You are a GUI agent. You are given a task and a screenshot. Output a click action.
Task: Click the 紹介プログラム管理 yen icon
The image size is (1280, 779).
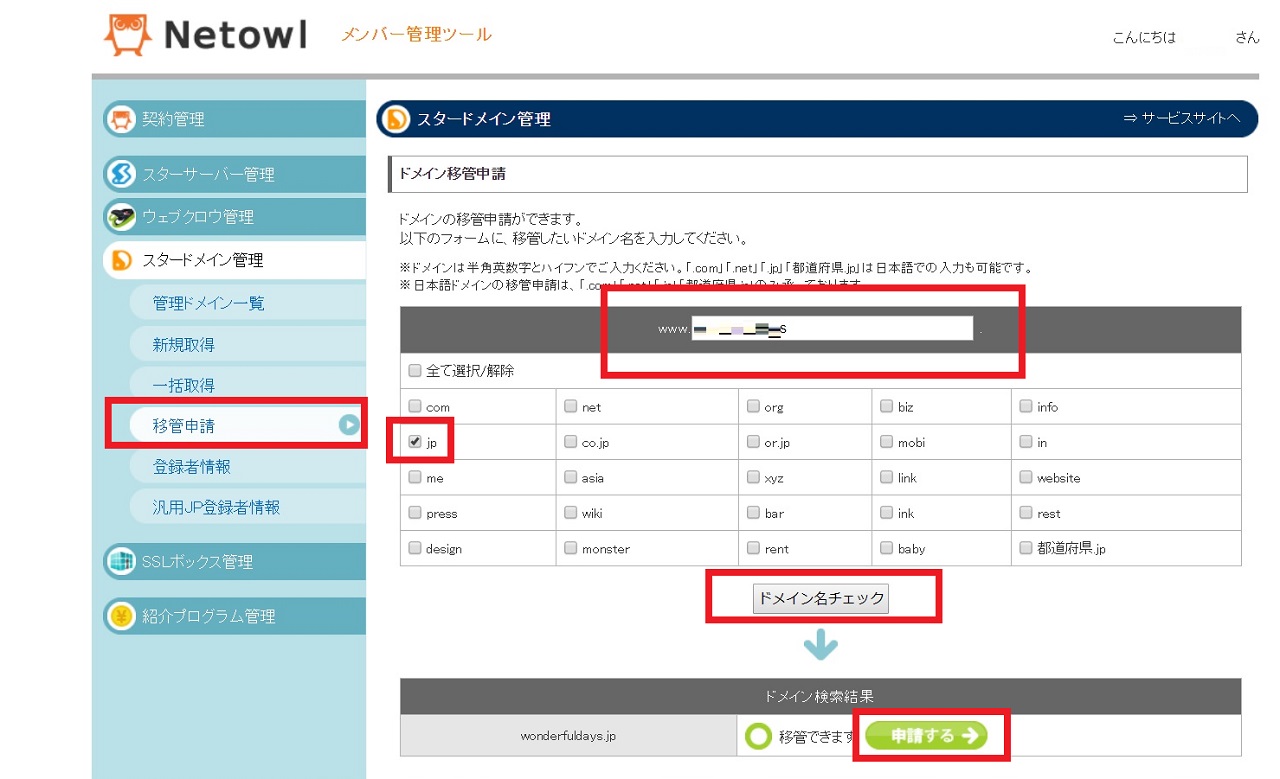(121, 616)
